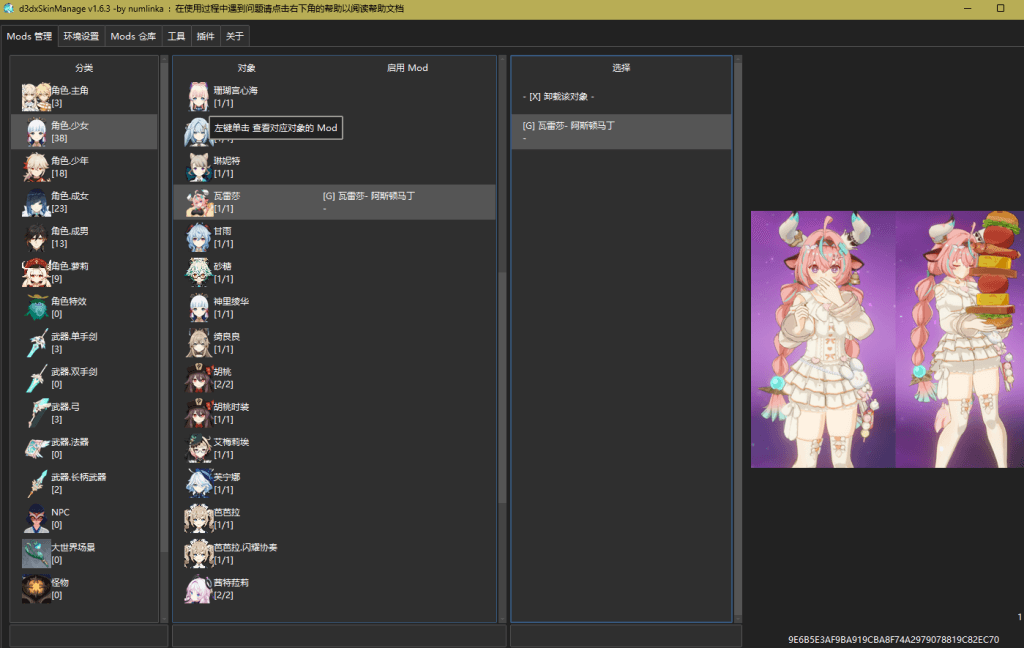Click the 卸载该对象 uninstall option
This screenshot has height=648, width=1024.
click(x=558, y=97)
